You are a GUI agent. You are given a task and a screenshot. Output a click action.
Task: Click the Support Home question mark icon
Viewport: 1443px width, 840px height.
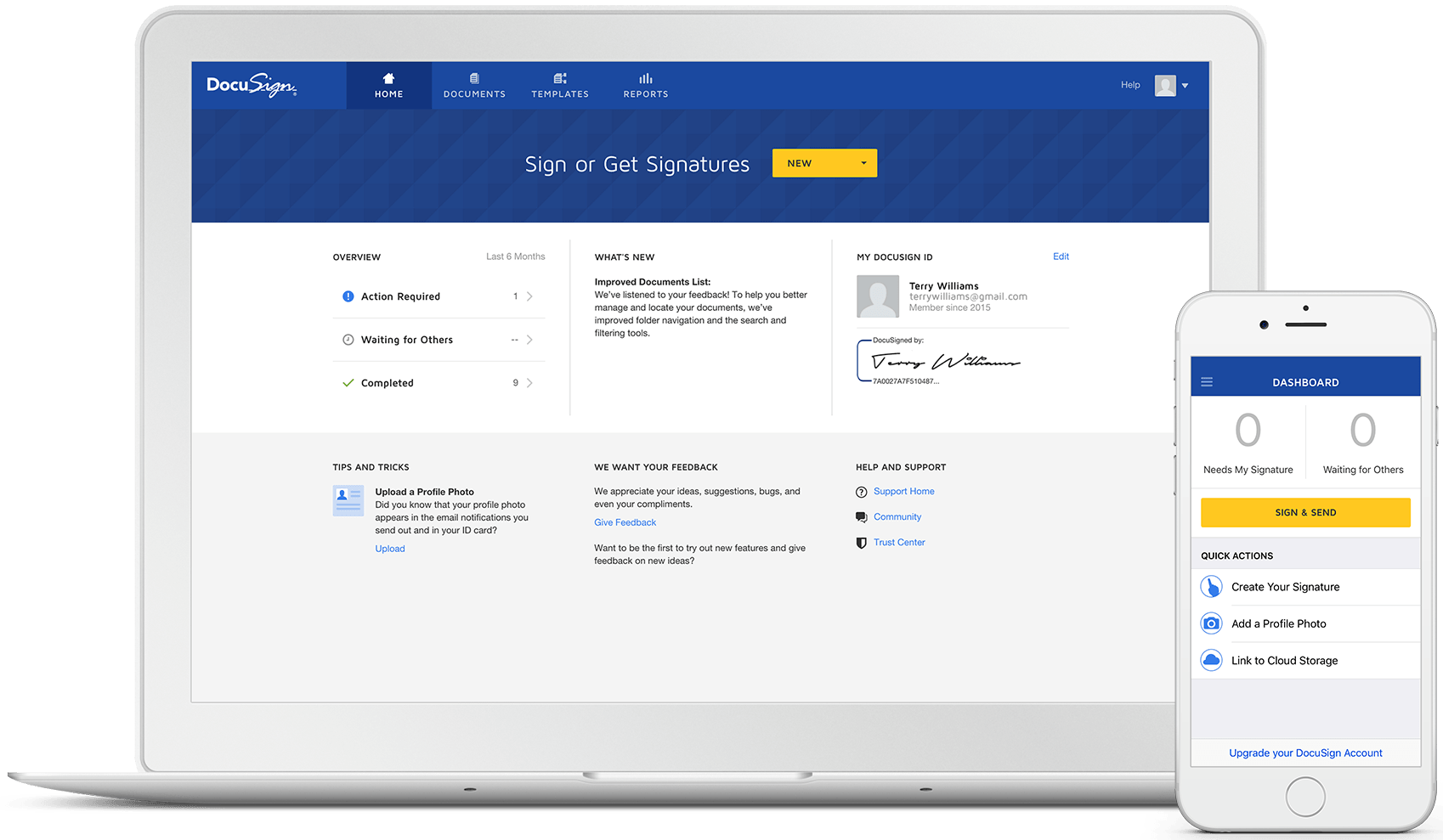tap(861, 491)
